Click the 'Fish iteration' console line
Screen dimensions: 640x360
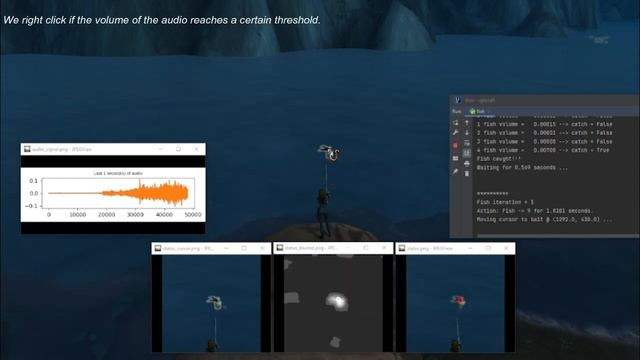505,202
